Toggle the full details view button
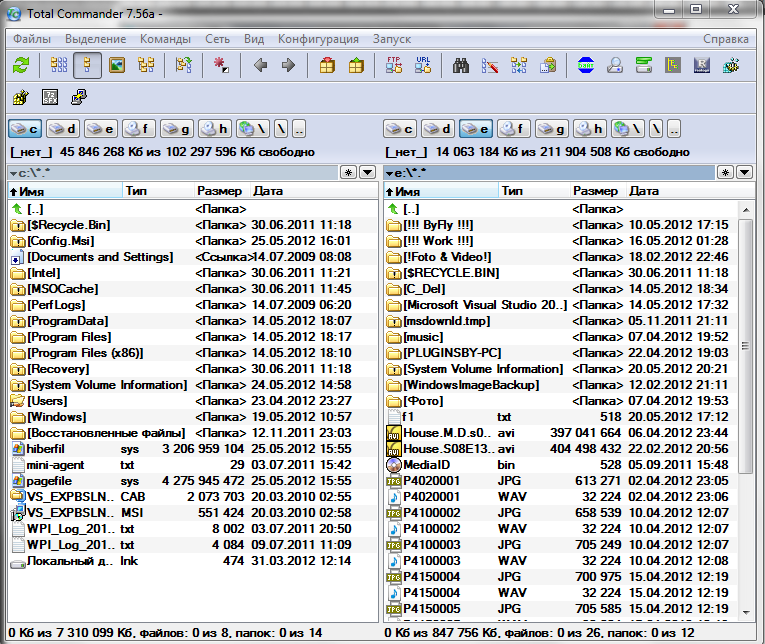This screenshot has width=765, height=644. point(87,65)
